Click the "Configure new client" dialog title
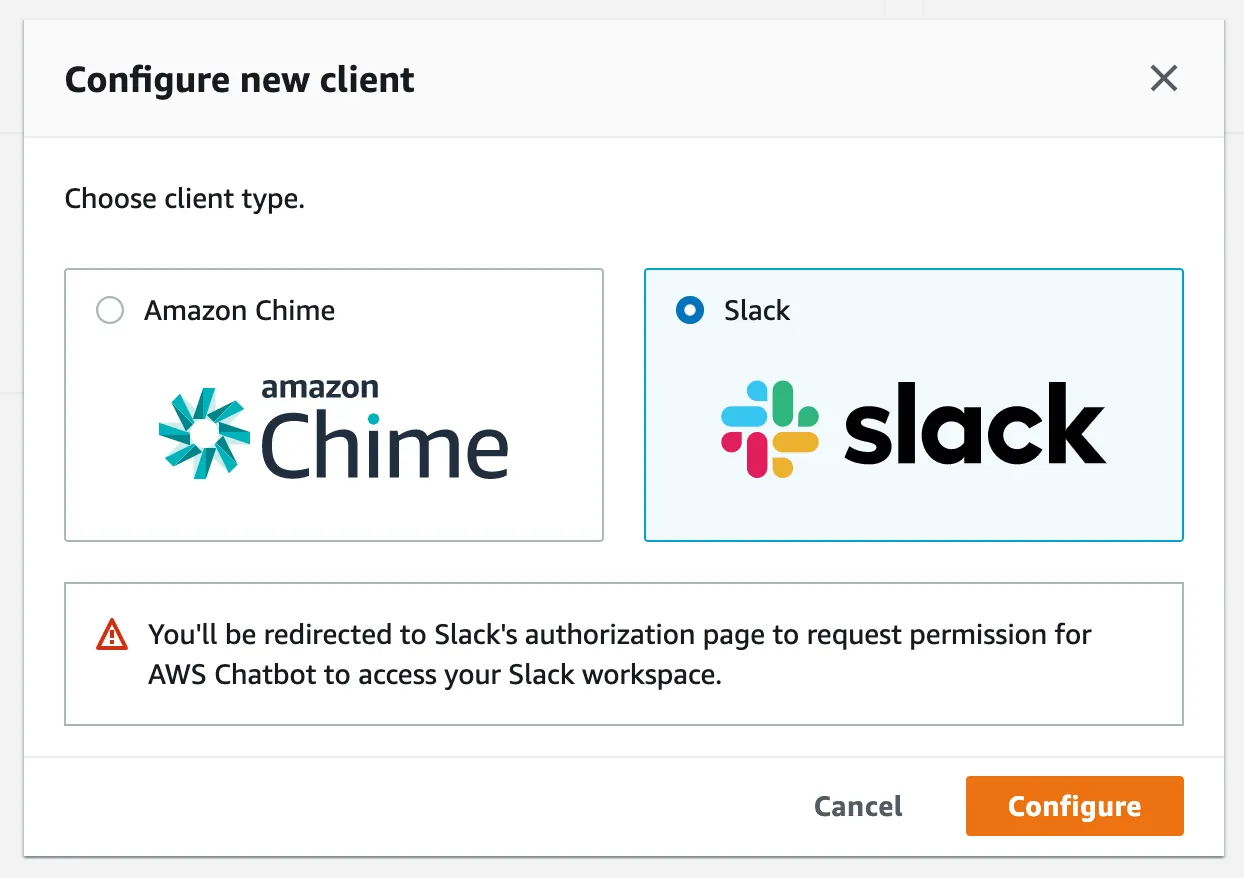The image size is (1244, 878). click(239, 79)
